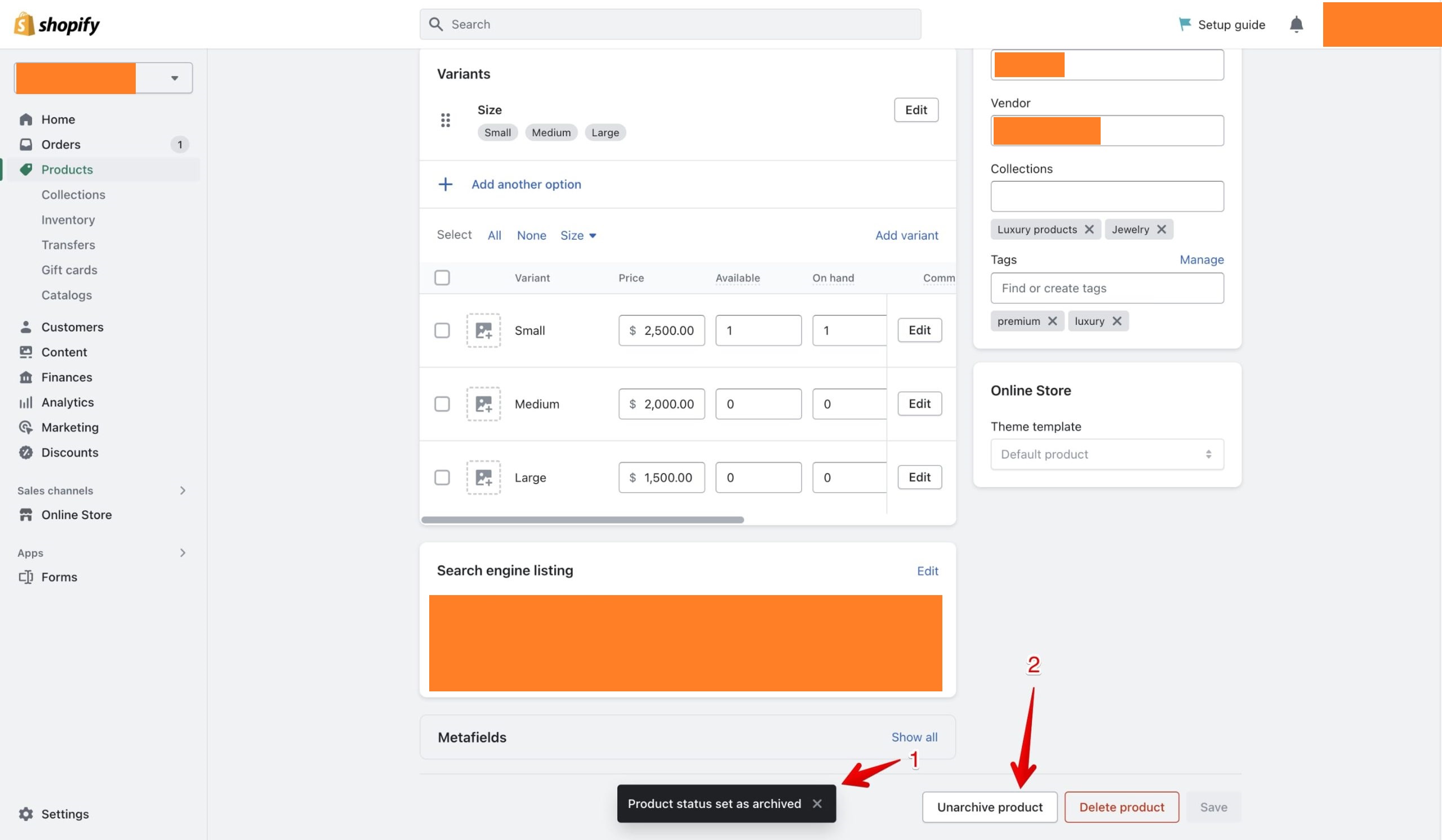Viewport: 1442px width, 840px height.
Task: Open the Products menu item
Action: coord(67,169)
